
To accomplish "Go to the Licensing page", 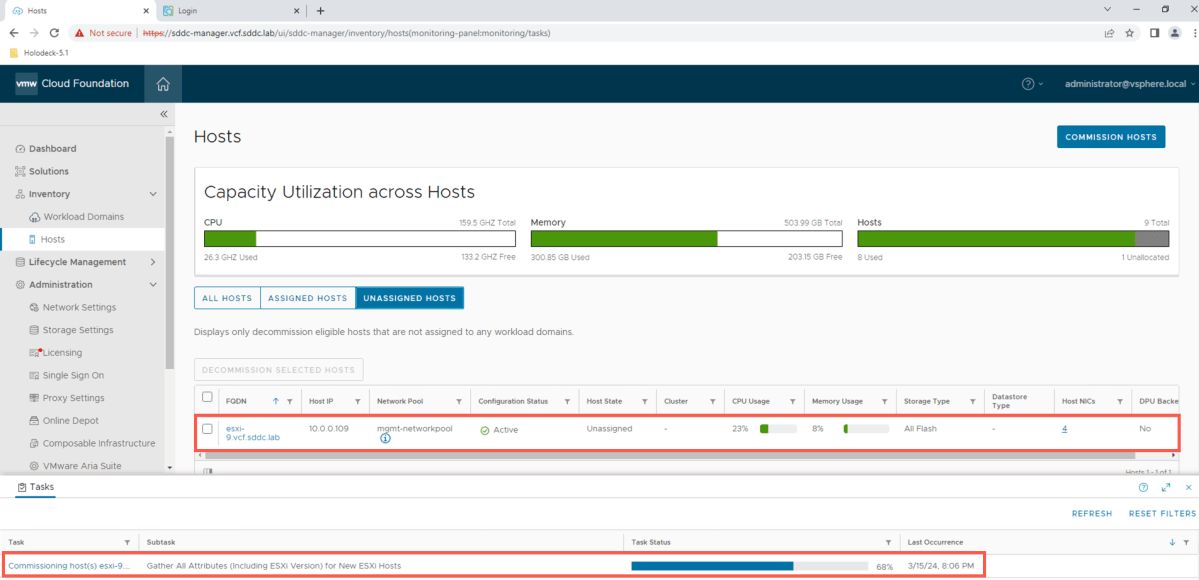I will 62,353.
